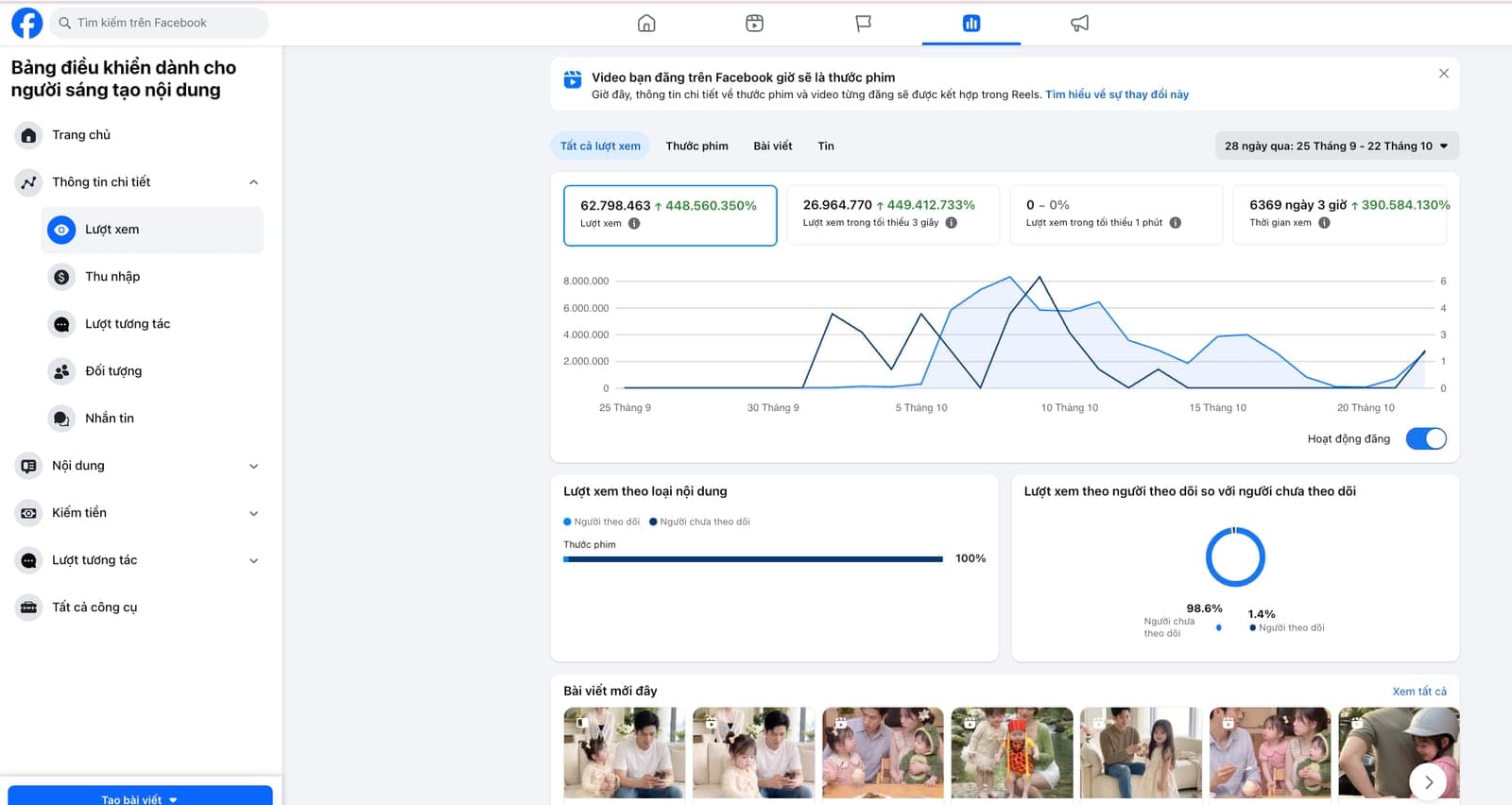Open the 28 ngày qua date range dropdown

[1336, 146]
